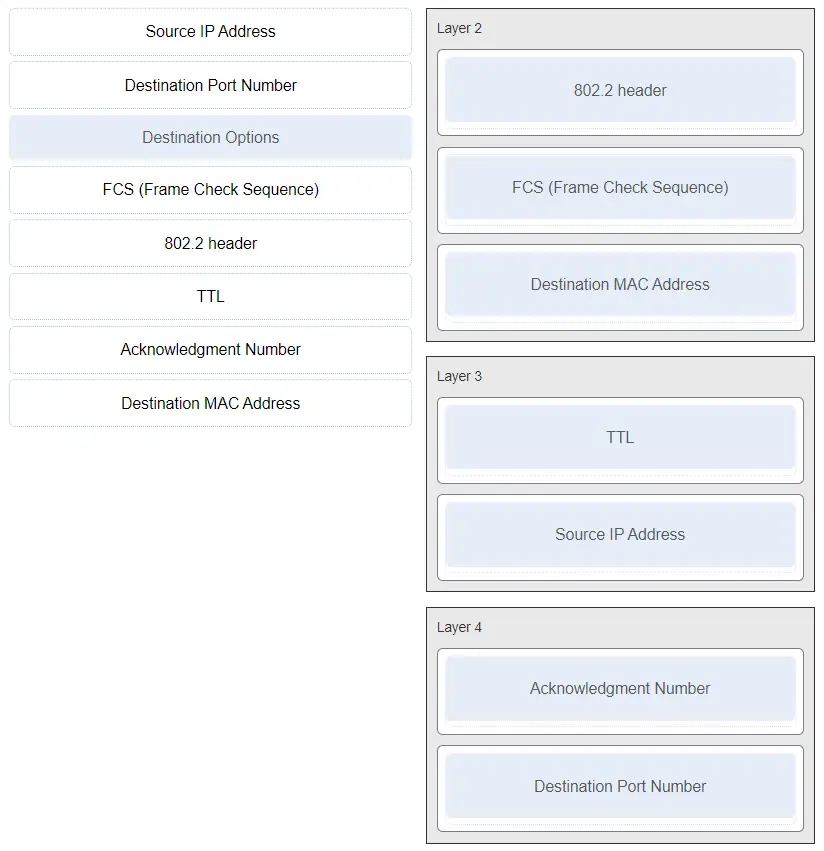The width and height of the screenshot is (824, 851).
Task: Select Acknowledgment Number placed under Layer 4
Action: pos(620,689)
